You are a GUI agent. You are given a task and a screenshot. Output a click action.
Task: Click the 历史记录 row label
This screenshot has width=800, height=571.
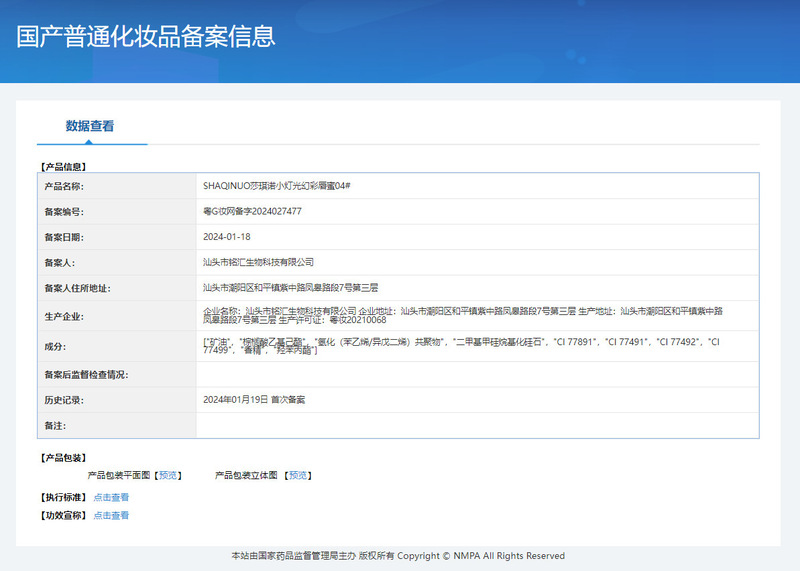coord(64,400)
